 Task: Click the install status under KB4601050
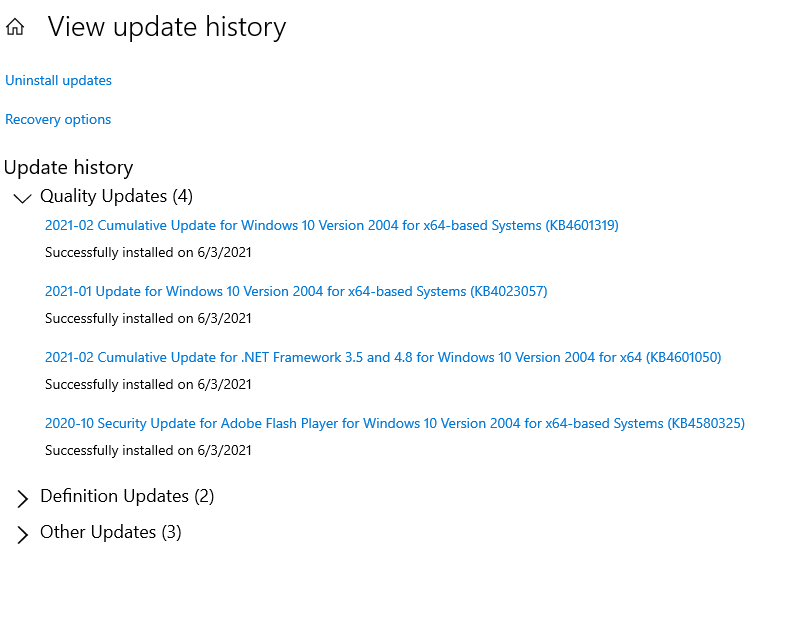tap(148, 384)
